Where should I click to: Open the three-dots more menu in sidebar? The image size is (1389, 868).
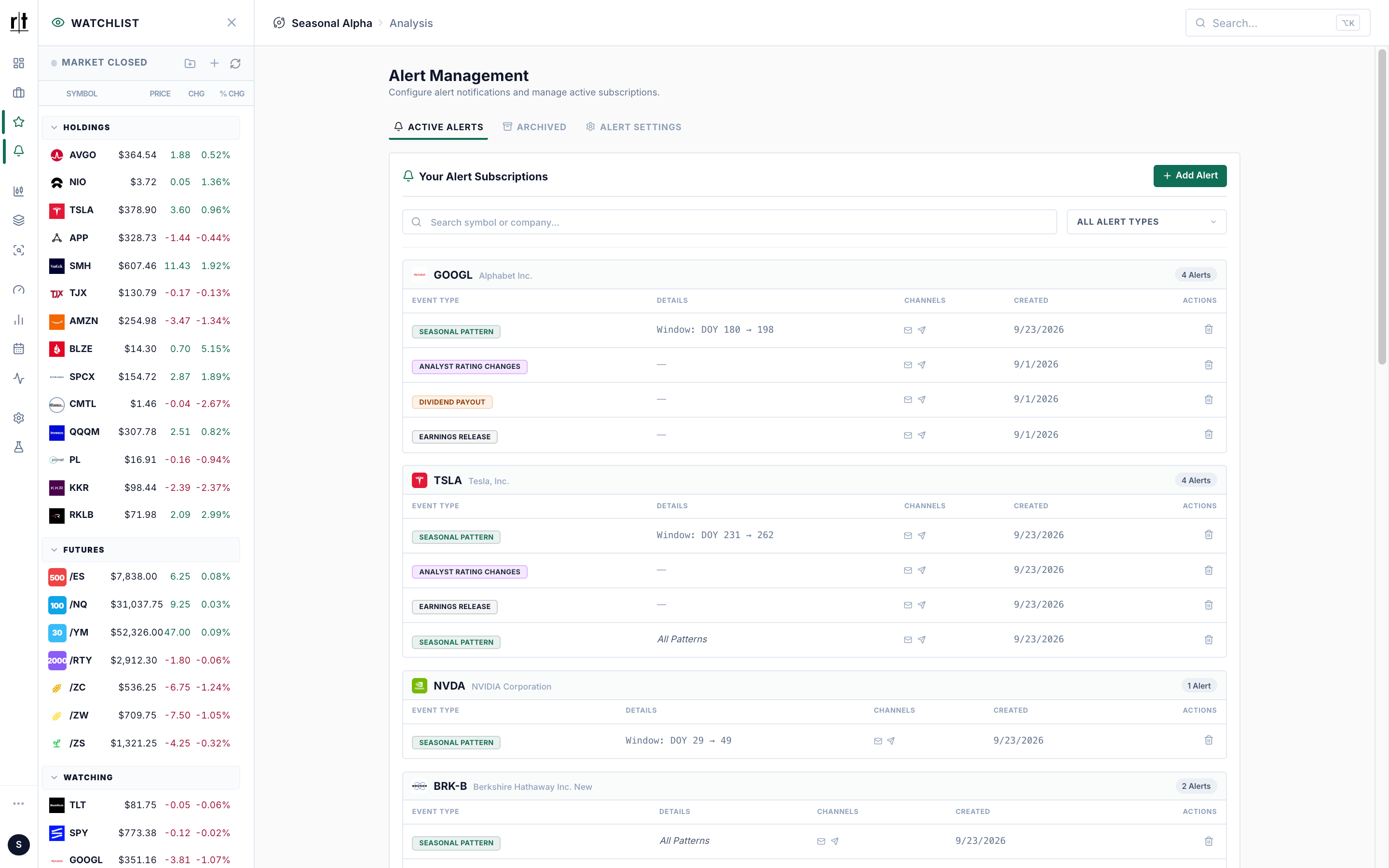click(18, 804)
